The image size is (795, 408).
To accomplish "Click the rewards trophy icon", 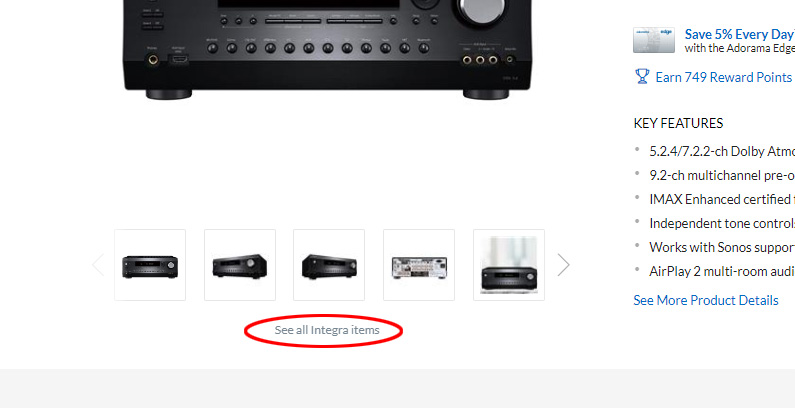I will click(642, 77).
